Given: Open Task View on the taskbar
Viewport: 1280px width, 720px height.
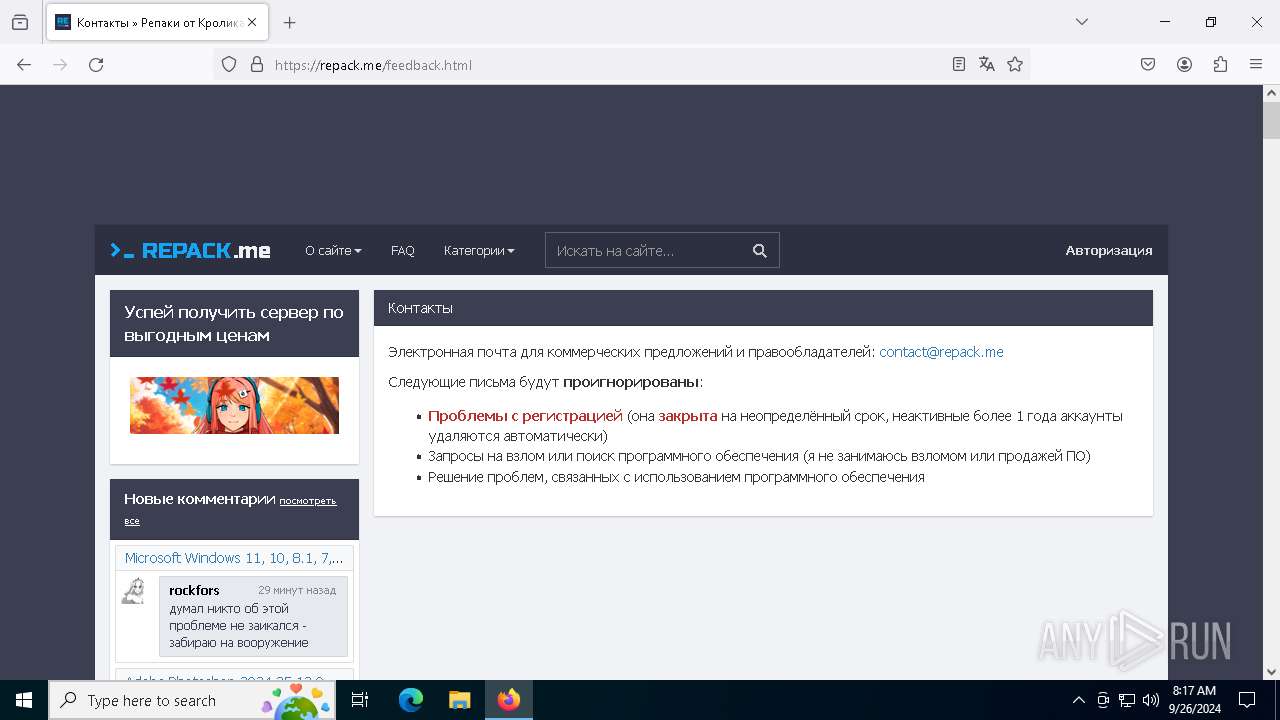Looking at the screenshot, I should coord(361,700).
